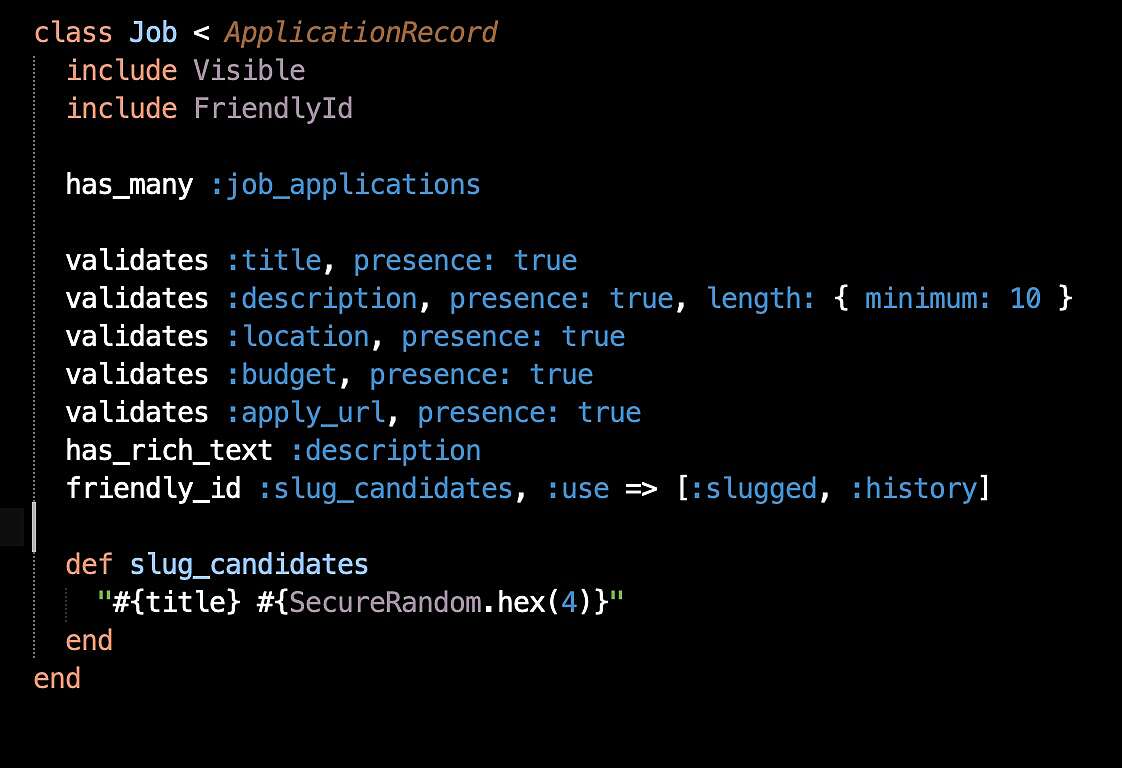1122x768 pixels.
Task: Click SecureRandom in the string
Action: [385, 603]
